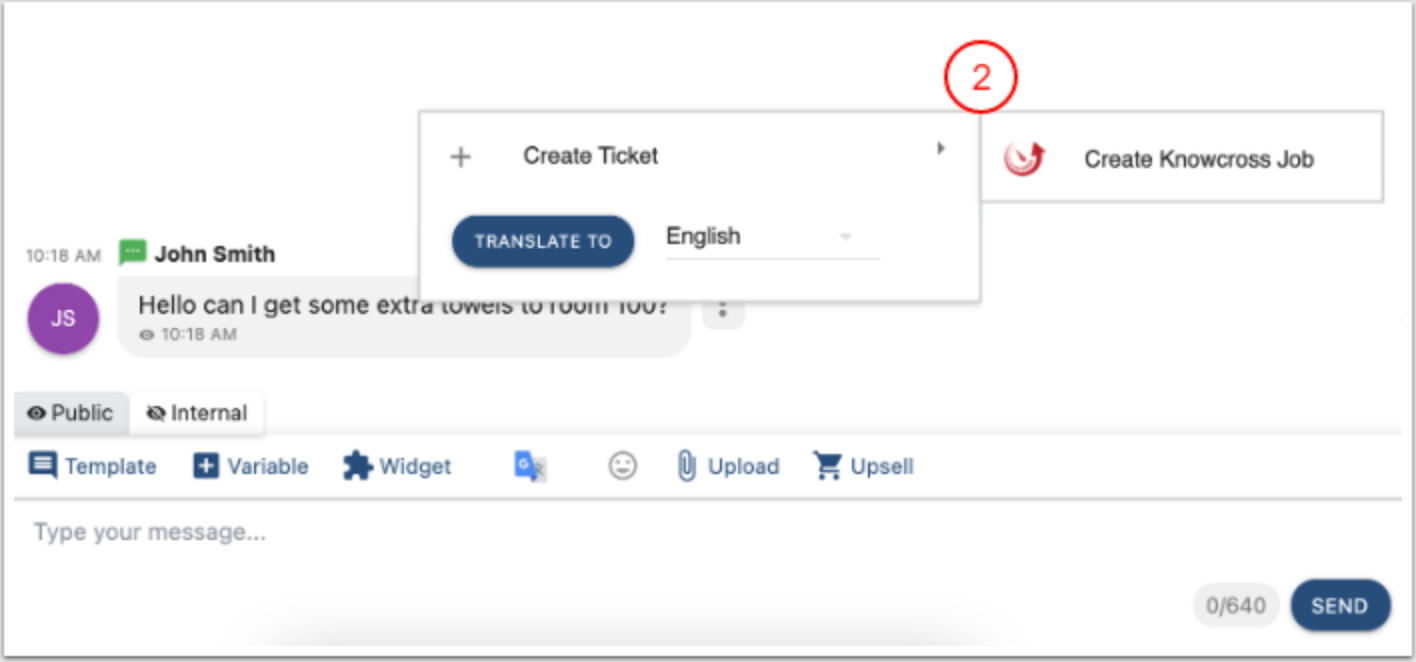1416x662 pixels.
Task: Open the Widget puzzle piece icon
Action: [357, 466]
